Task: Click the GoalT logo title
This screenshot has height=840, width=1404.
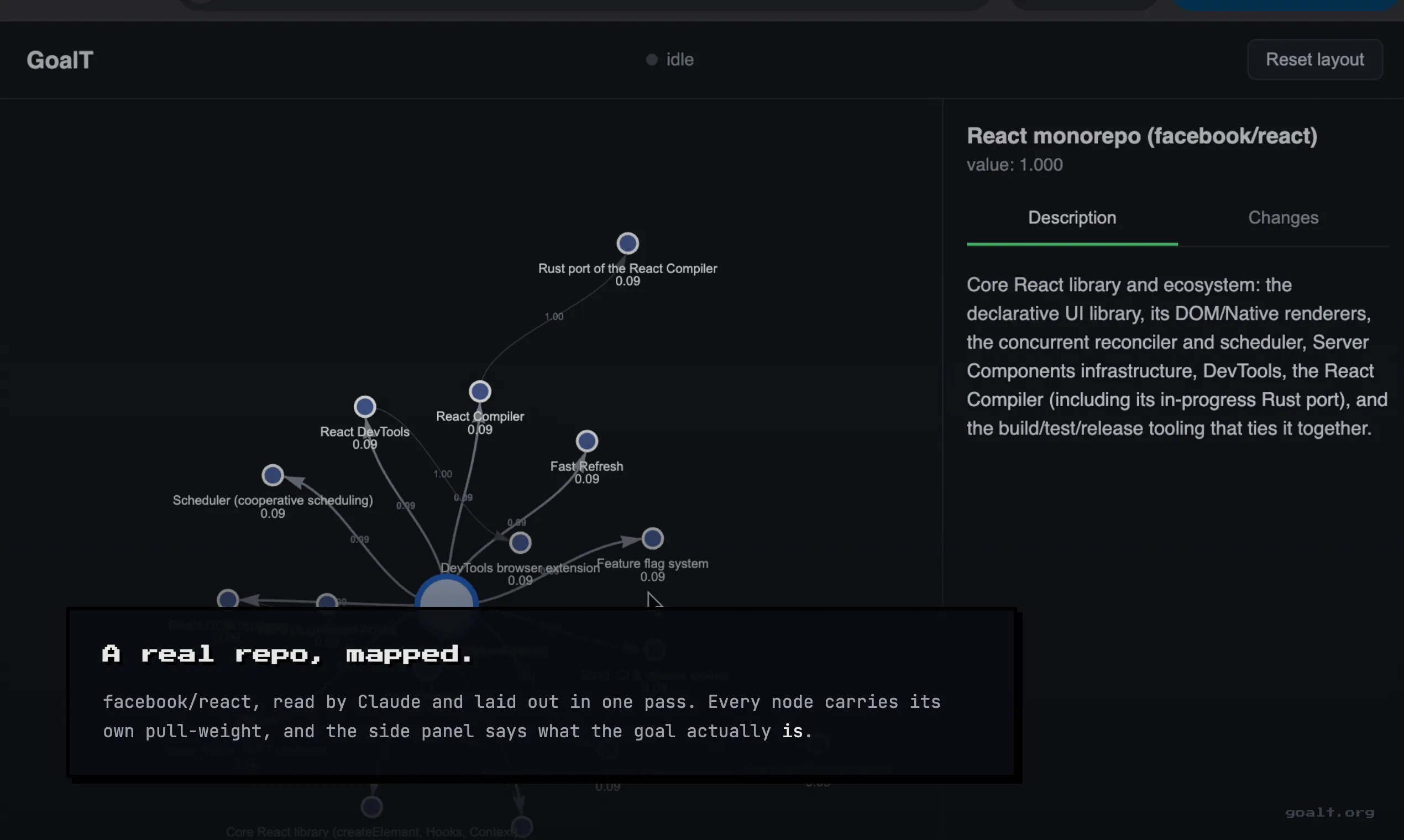Action: 60,60
